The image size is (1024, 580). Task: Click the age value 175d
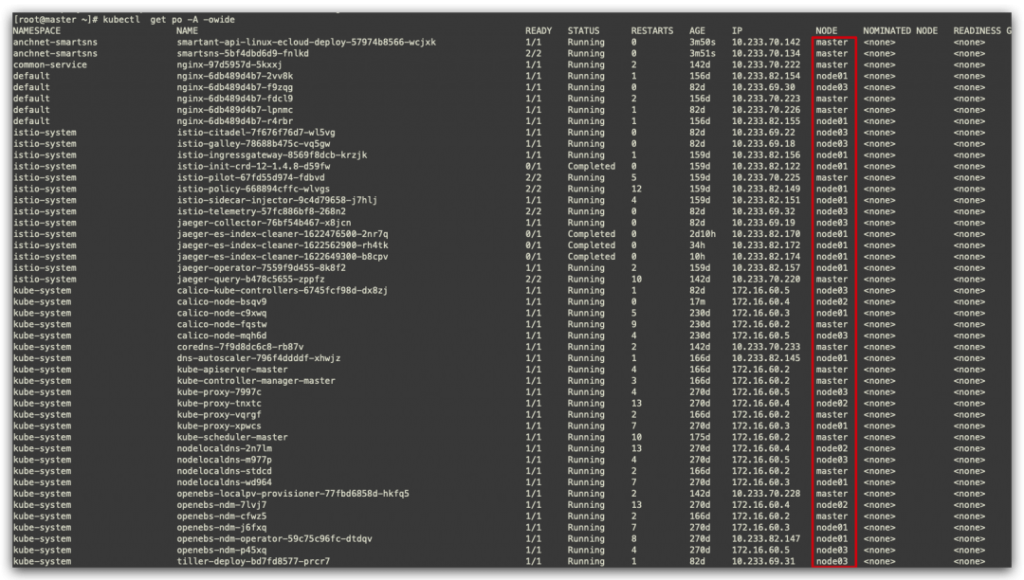click(x=699, y=437)
